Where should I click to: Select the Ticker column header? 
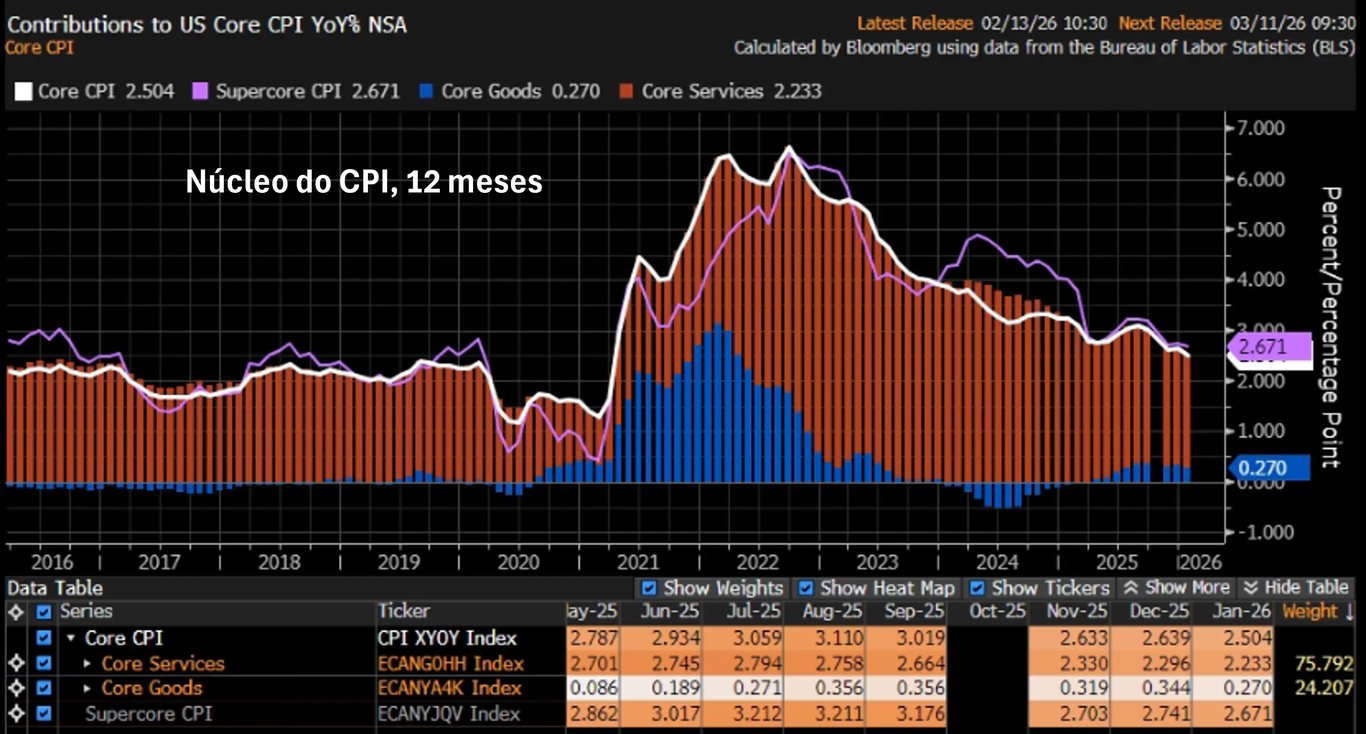403,611
